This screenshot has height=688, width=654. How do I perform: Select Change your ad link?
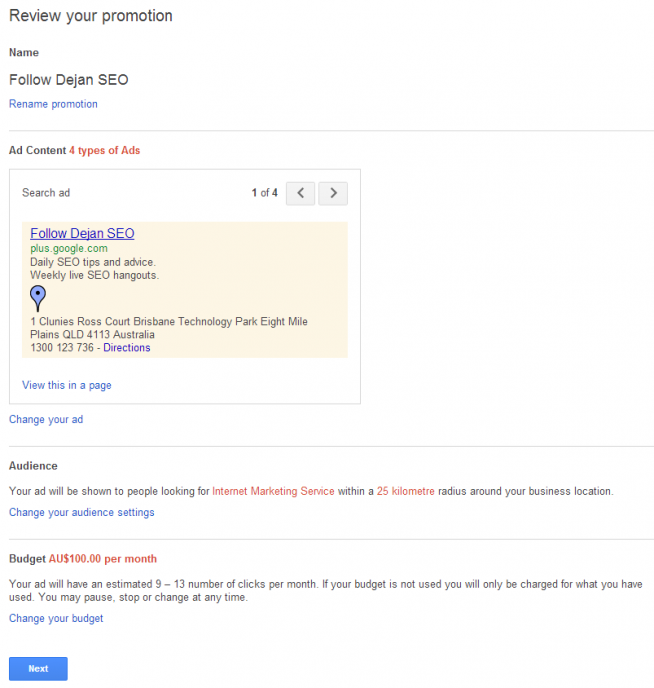pos(46,419)
